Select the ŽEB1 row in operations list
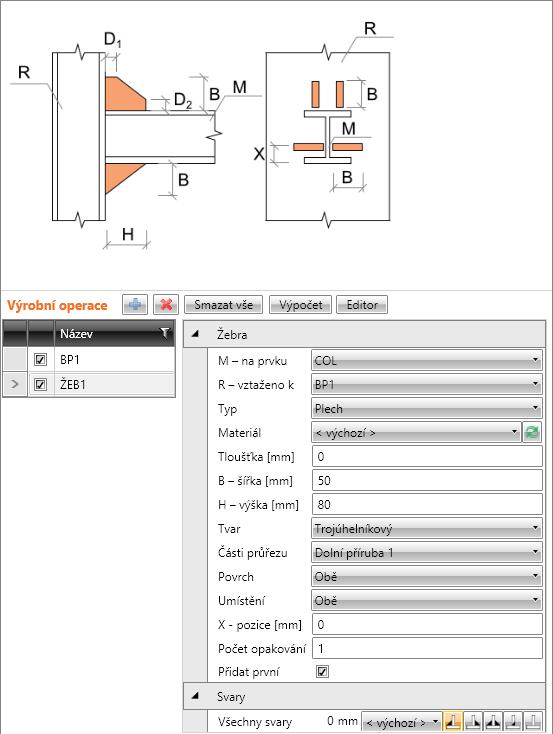553x734 pixels. [x=89, y=385]
